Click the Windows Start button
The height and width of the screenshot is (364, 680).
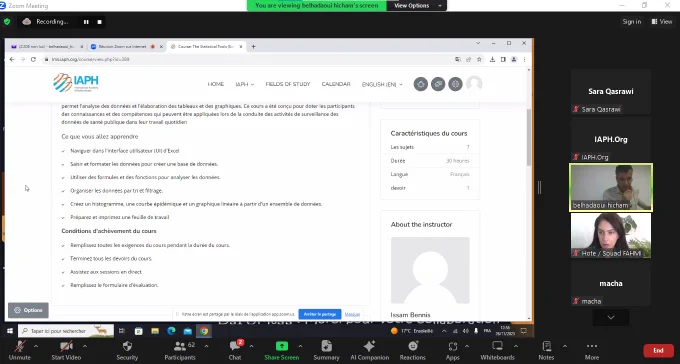click(10, 331)
